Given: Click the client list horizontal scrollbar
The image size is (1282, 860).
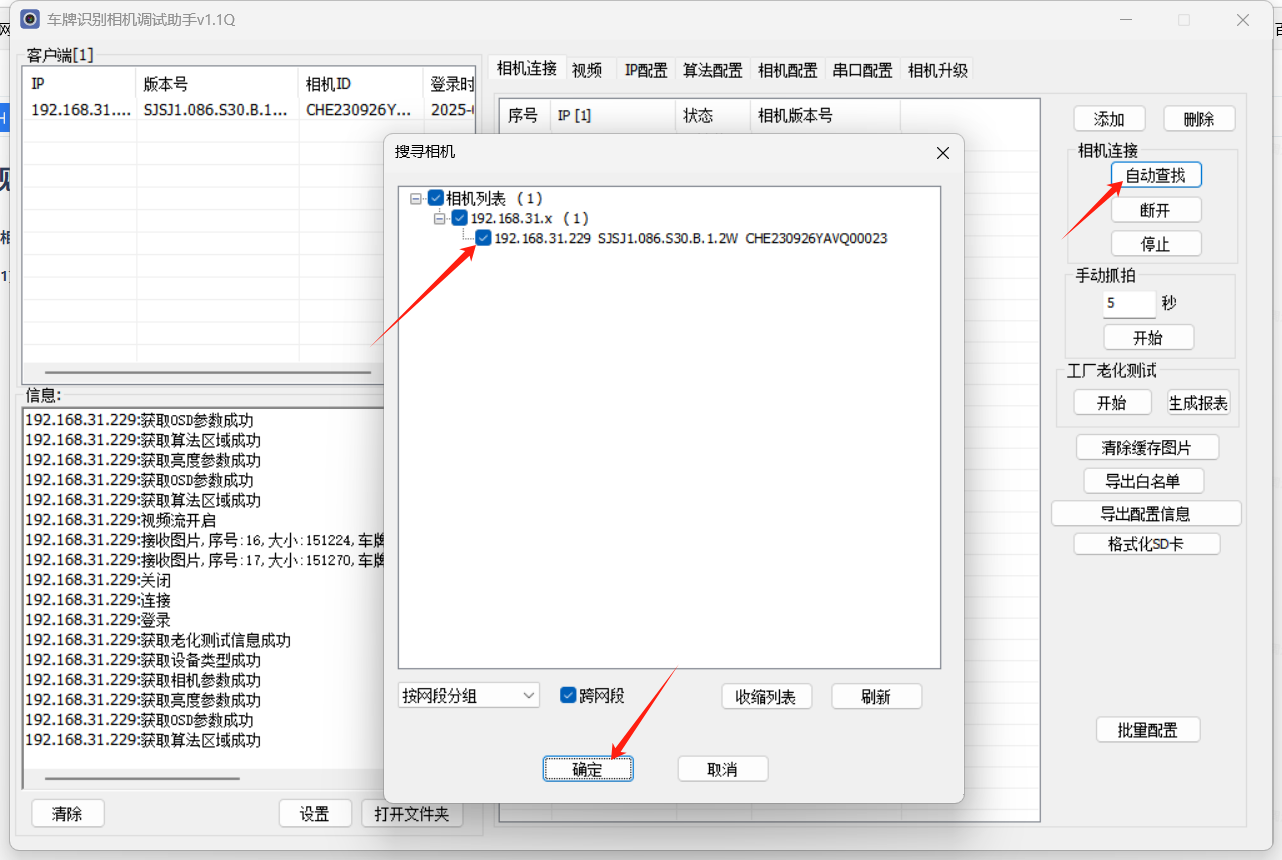Looking at the screenshot, I should (207, 372).
